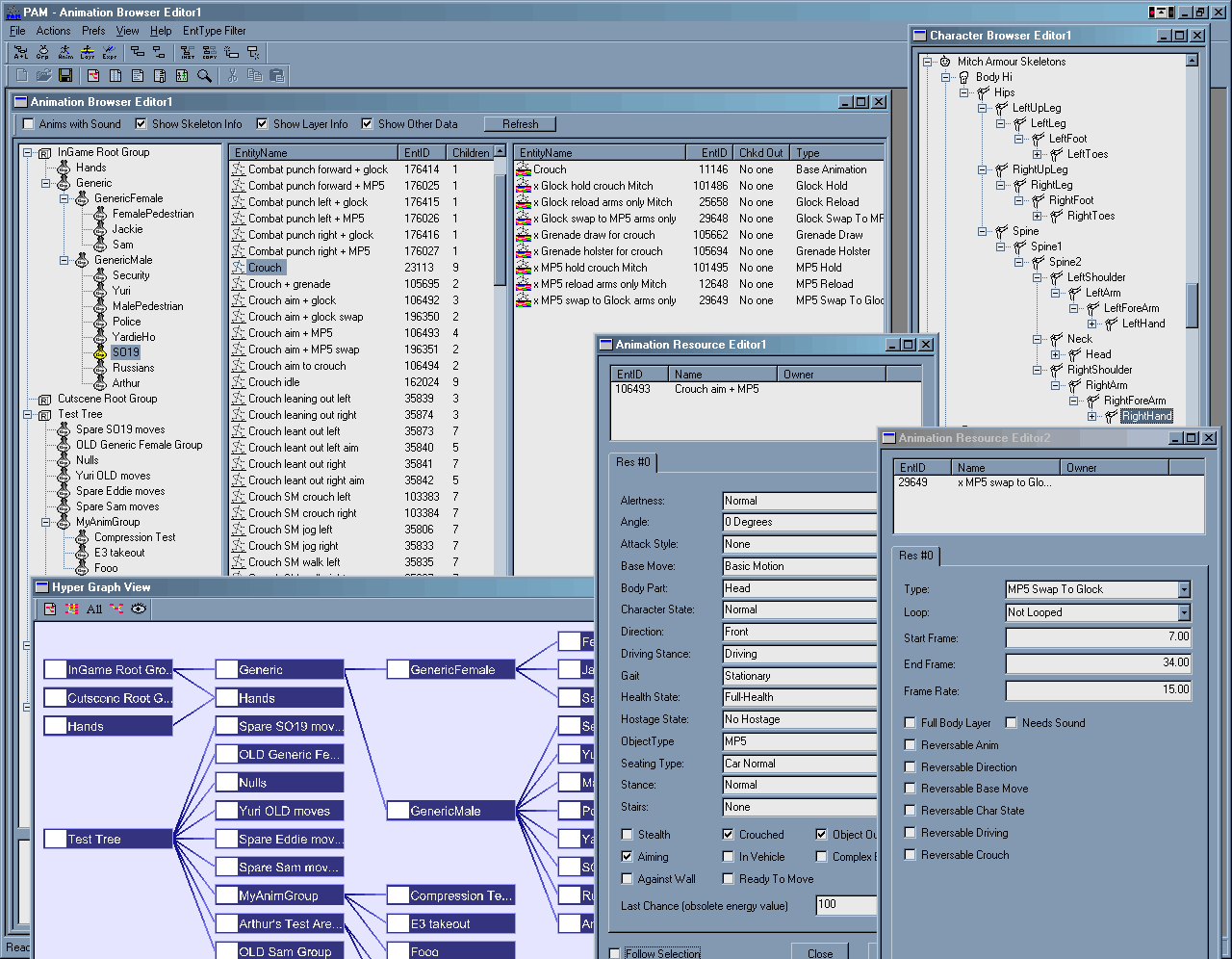Open the EntType Filter menu
The image size is (1232, 959).
(214, 31)
